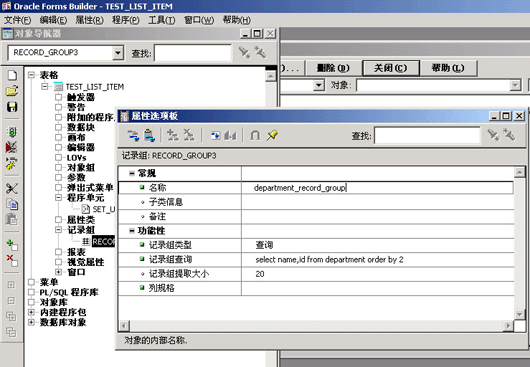This screenshot has height=367, width=530.
Task: Expand the 内建程序包 tree node
Action: coord(31,312)
